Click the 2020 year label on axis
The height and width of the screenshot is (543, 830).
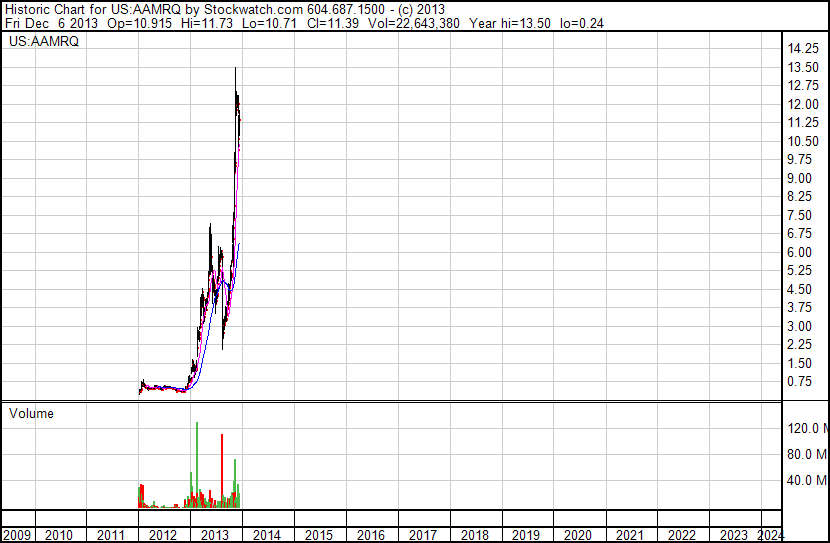click(578, 535)
